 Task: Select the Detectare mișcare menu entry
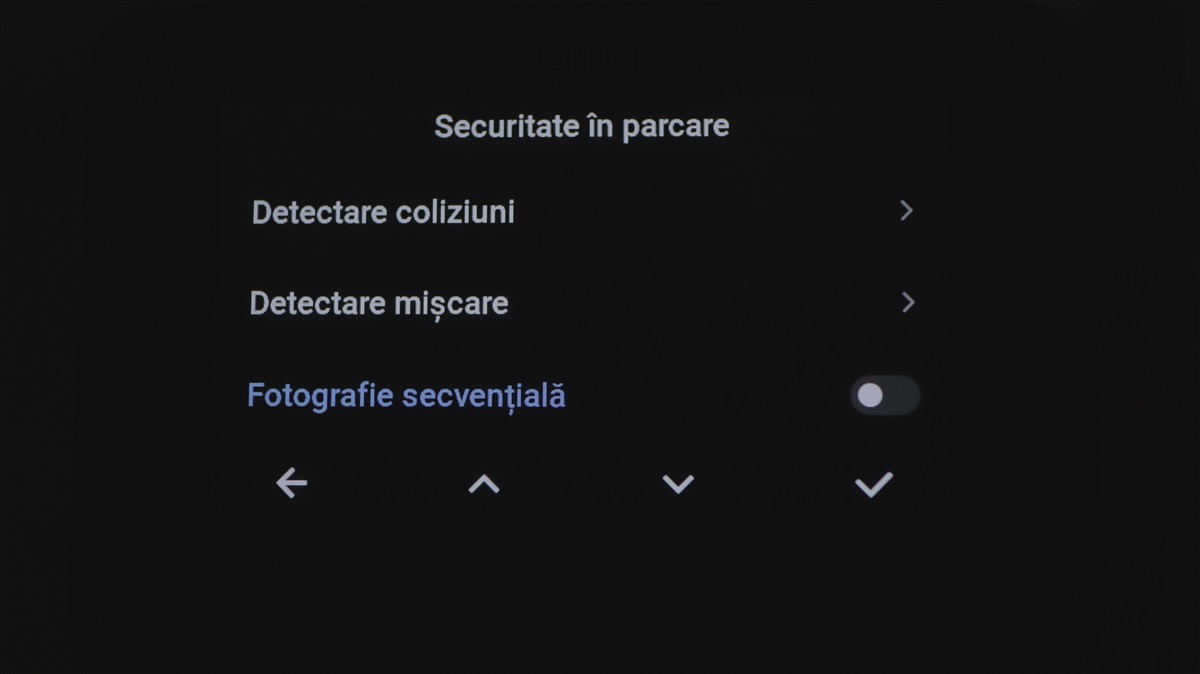[379, 303]
